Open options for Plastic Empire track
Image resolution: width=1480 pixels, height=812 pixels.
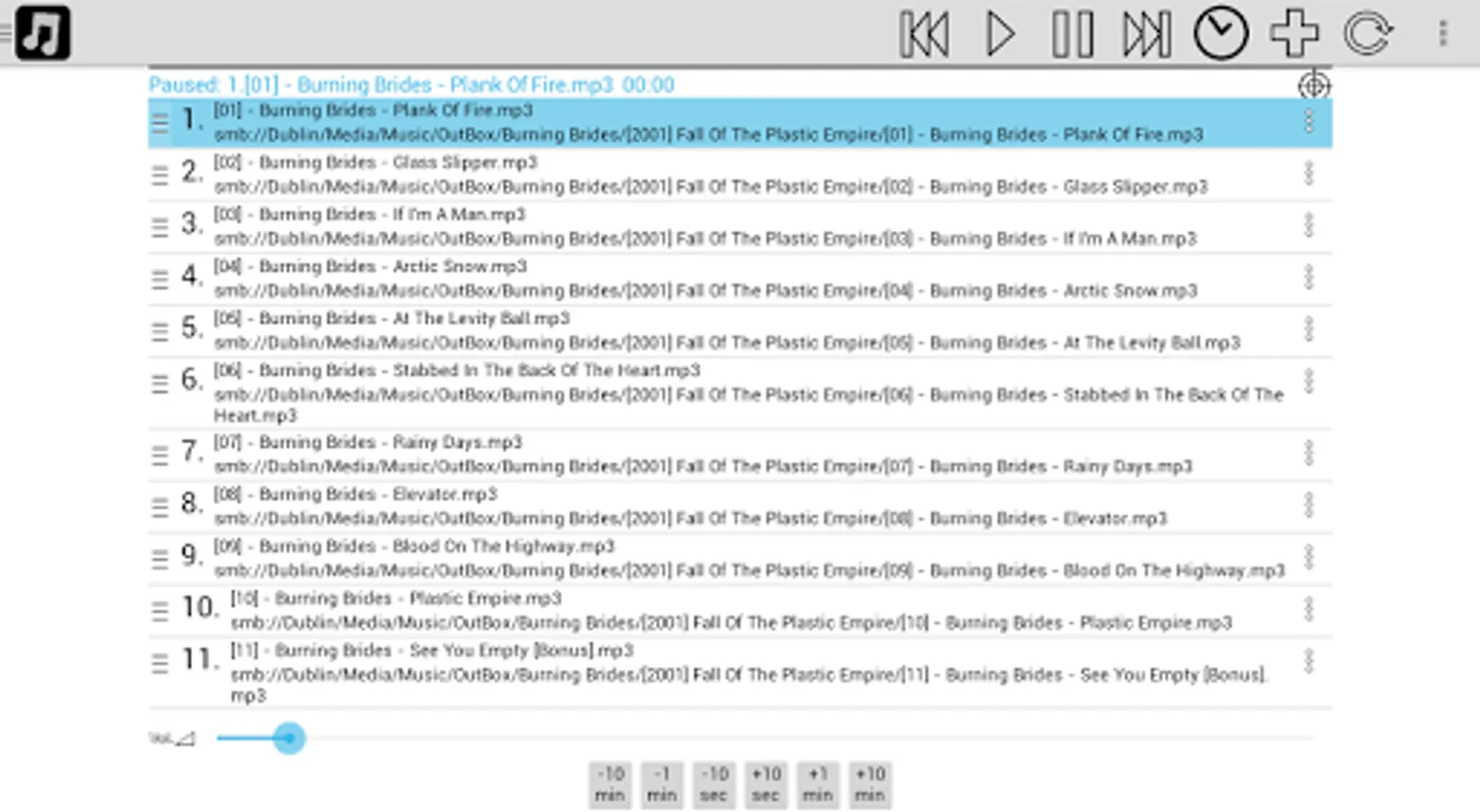pyautogui.click(x=1309, y=610)
